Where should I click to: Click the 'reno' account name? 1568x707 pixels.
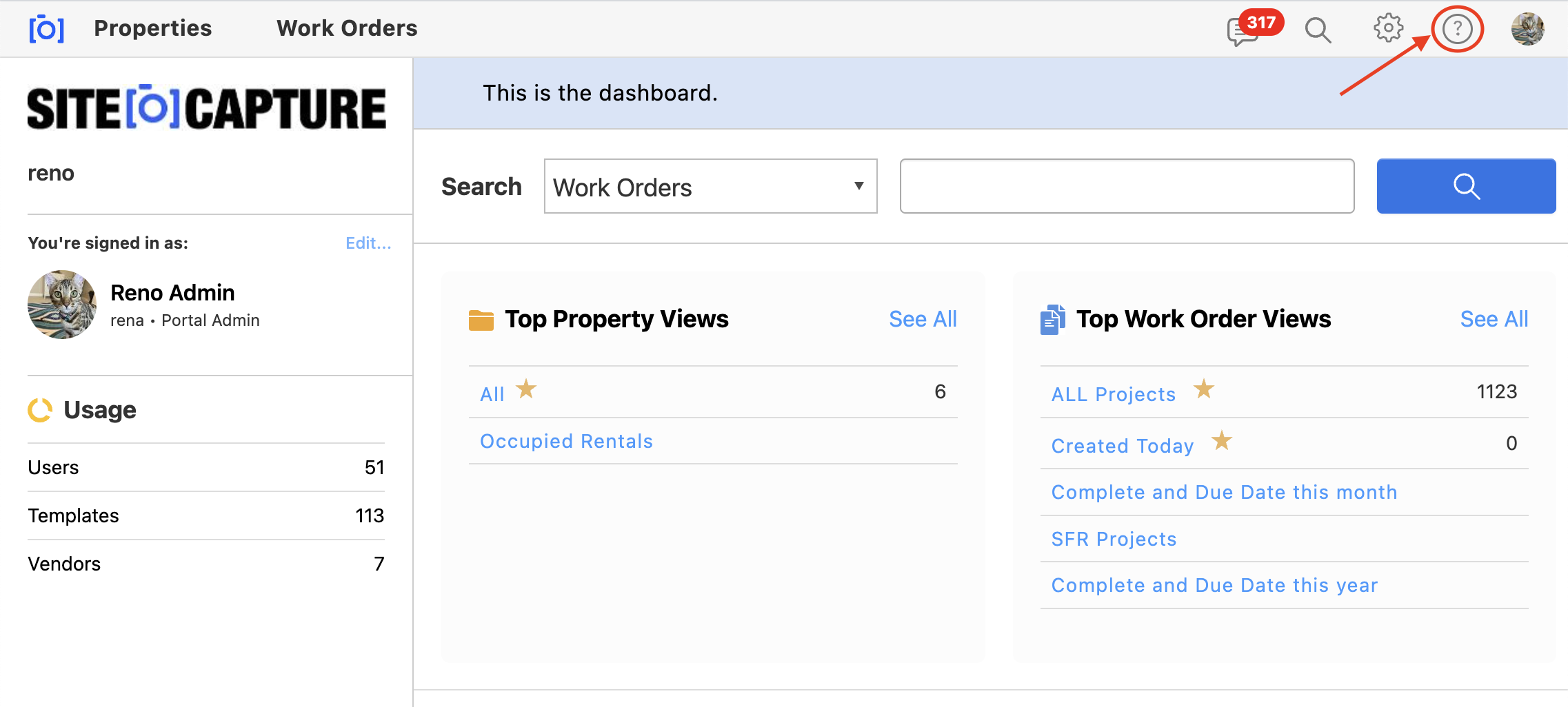[x=51, y=173]
